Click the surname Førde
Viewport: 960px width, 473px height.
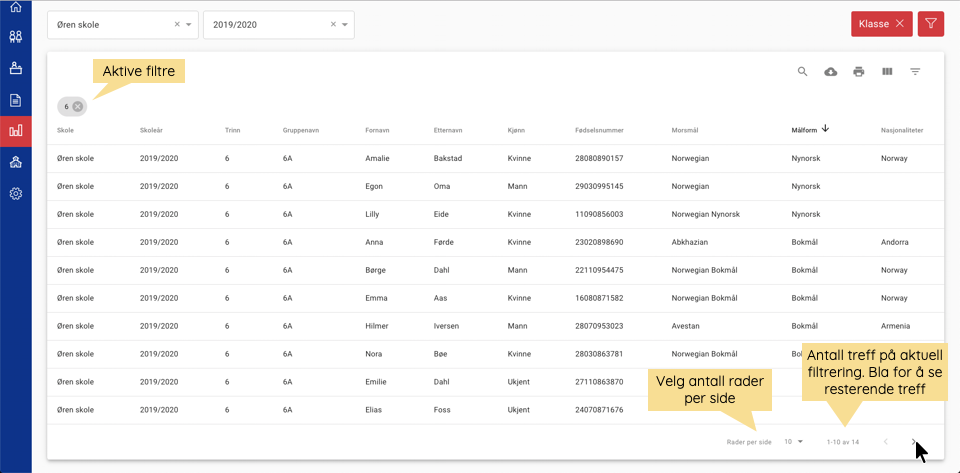pos(443,242)
